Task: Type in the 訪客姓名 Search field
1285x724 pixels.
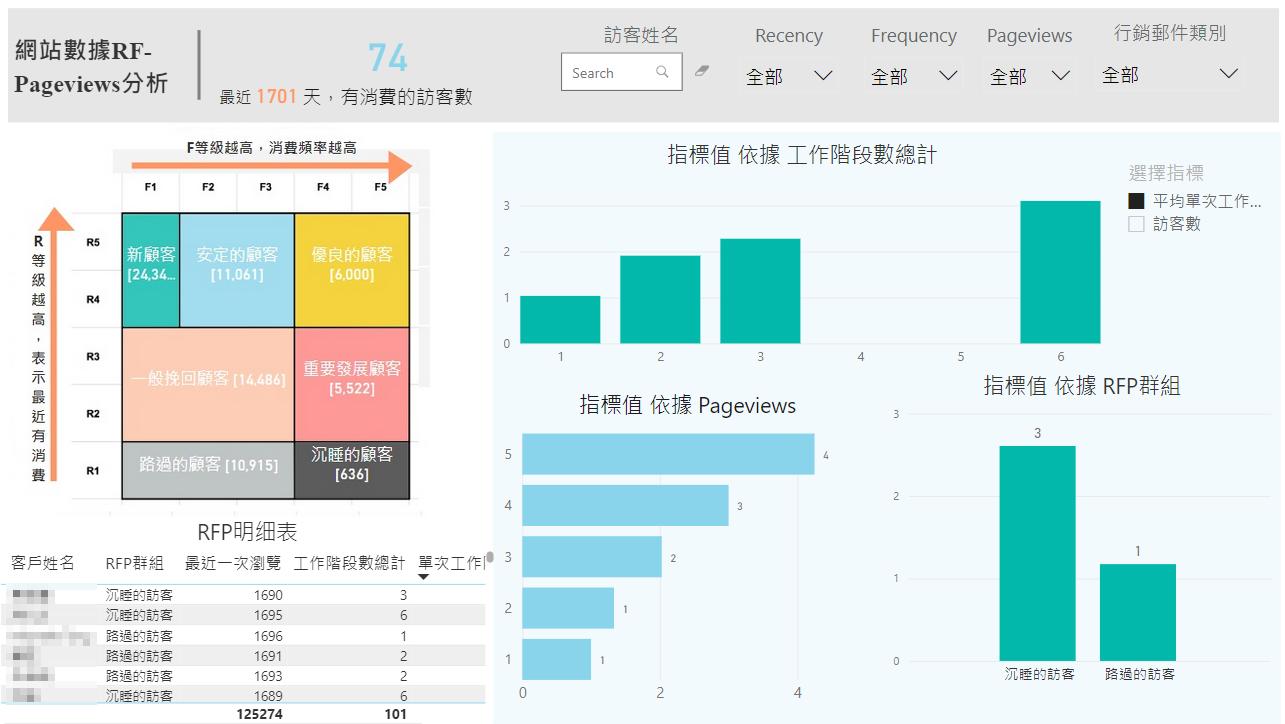Action: (x=610, y=73)
